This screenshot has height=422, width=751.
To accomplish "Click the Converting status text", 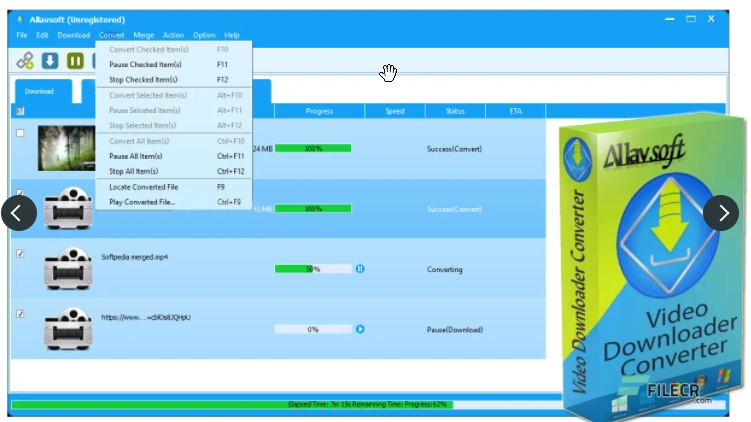I will point(444,270).
